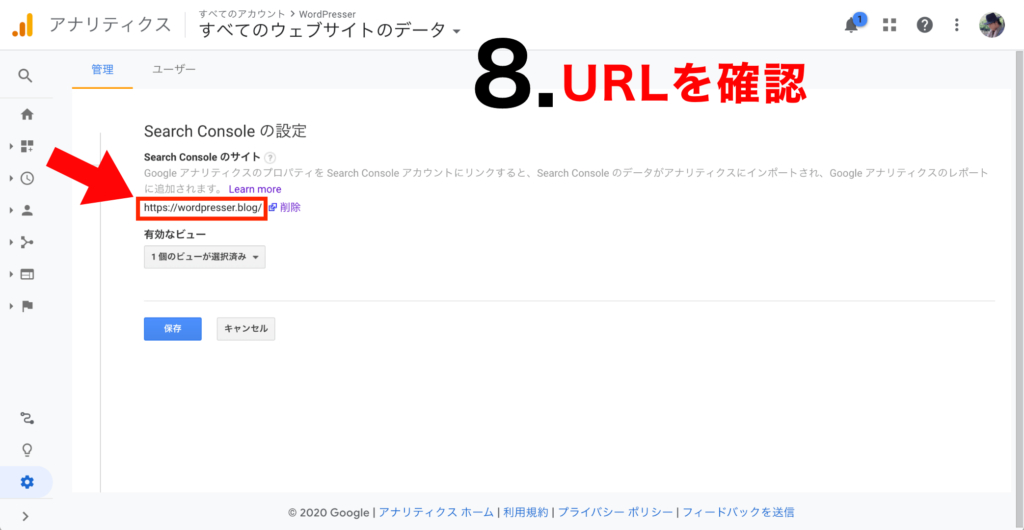This screenshot has width=1024, height=530.
Task: Open the Audience person icon
Action: pyautogui.click(x=27, y=210)
